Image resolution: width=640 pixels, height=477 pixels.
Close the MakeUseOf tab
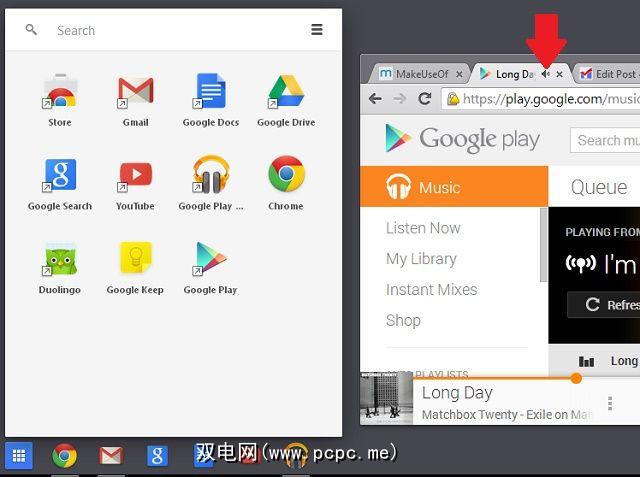[459, 74]
